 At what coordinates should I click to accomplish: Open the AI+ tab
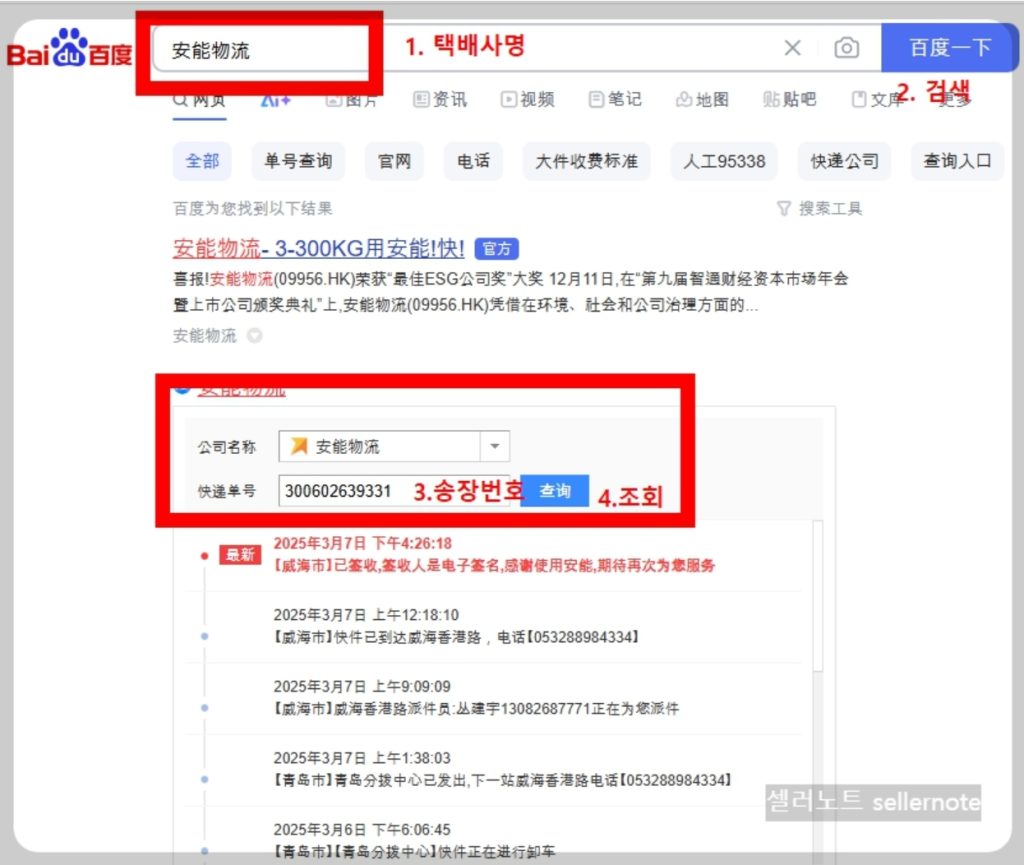tap(275, 100)
